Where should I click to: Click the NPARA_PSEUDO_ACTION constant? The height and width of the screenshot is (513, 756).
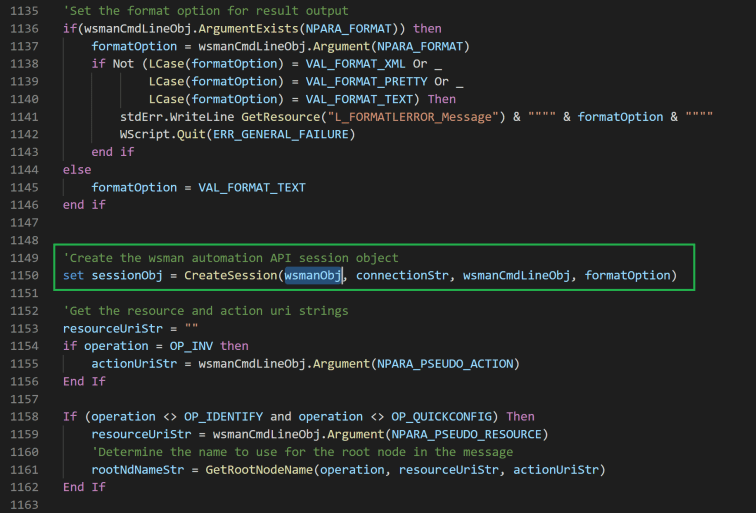point(446,362)
